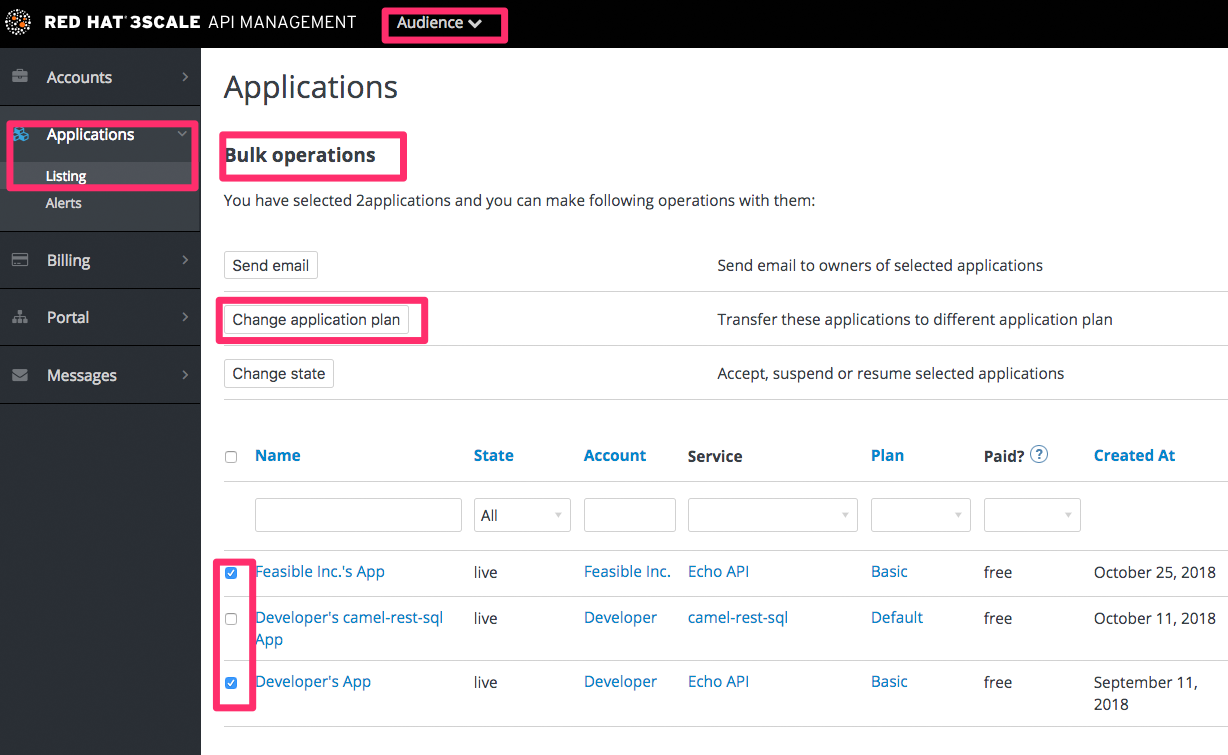Open the Echo API service link for Feasible Inc.
The height and width of the screenshot is (755, 1228).
pos(718,572)
